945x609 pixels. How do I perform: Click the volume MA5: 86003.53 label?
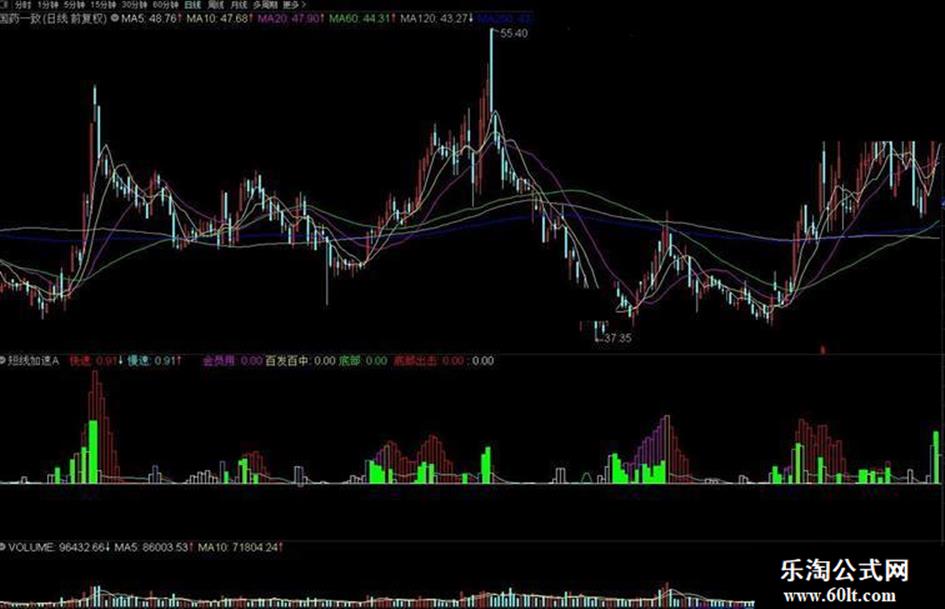point(154,547)
